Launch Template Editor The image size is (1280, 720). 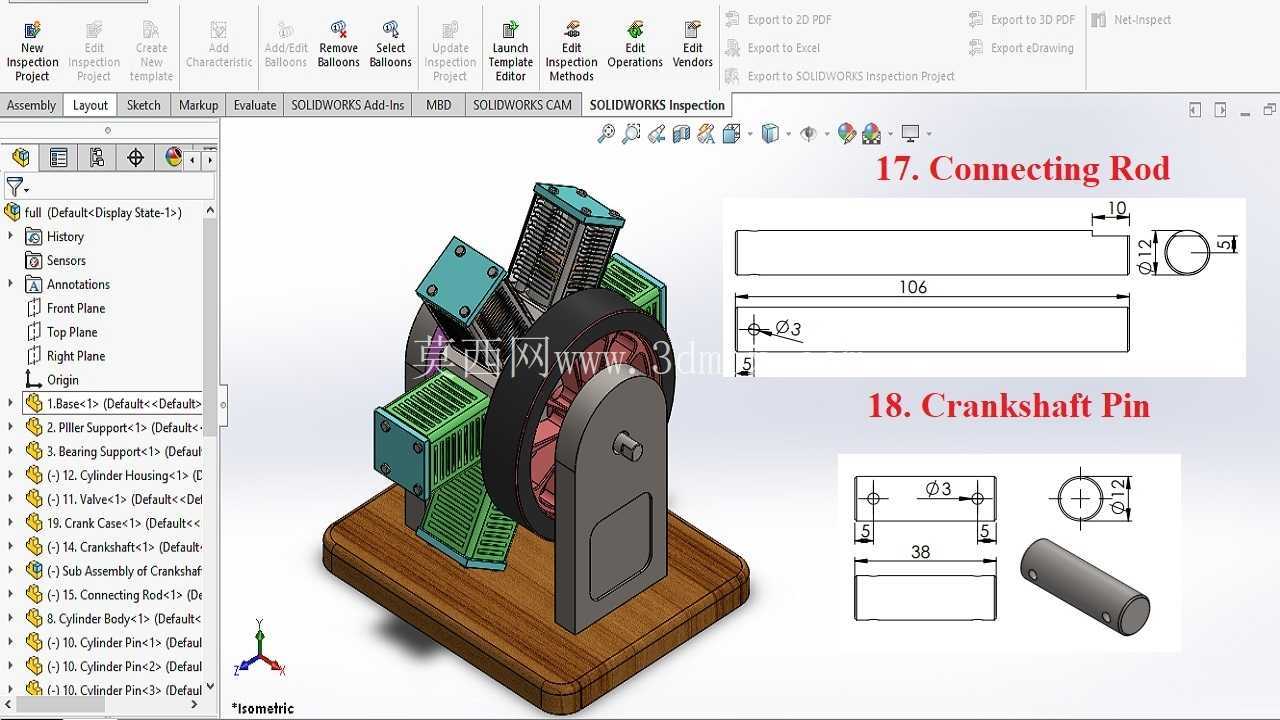(x=511, y=50)
